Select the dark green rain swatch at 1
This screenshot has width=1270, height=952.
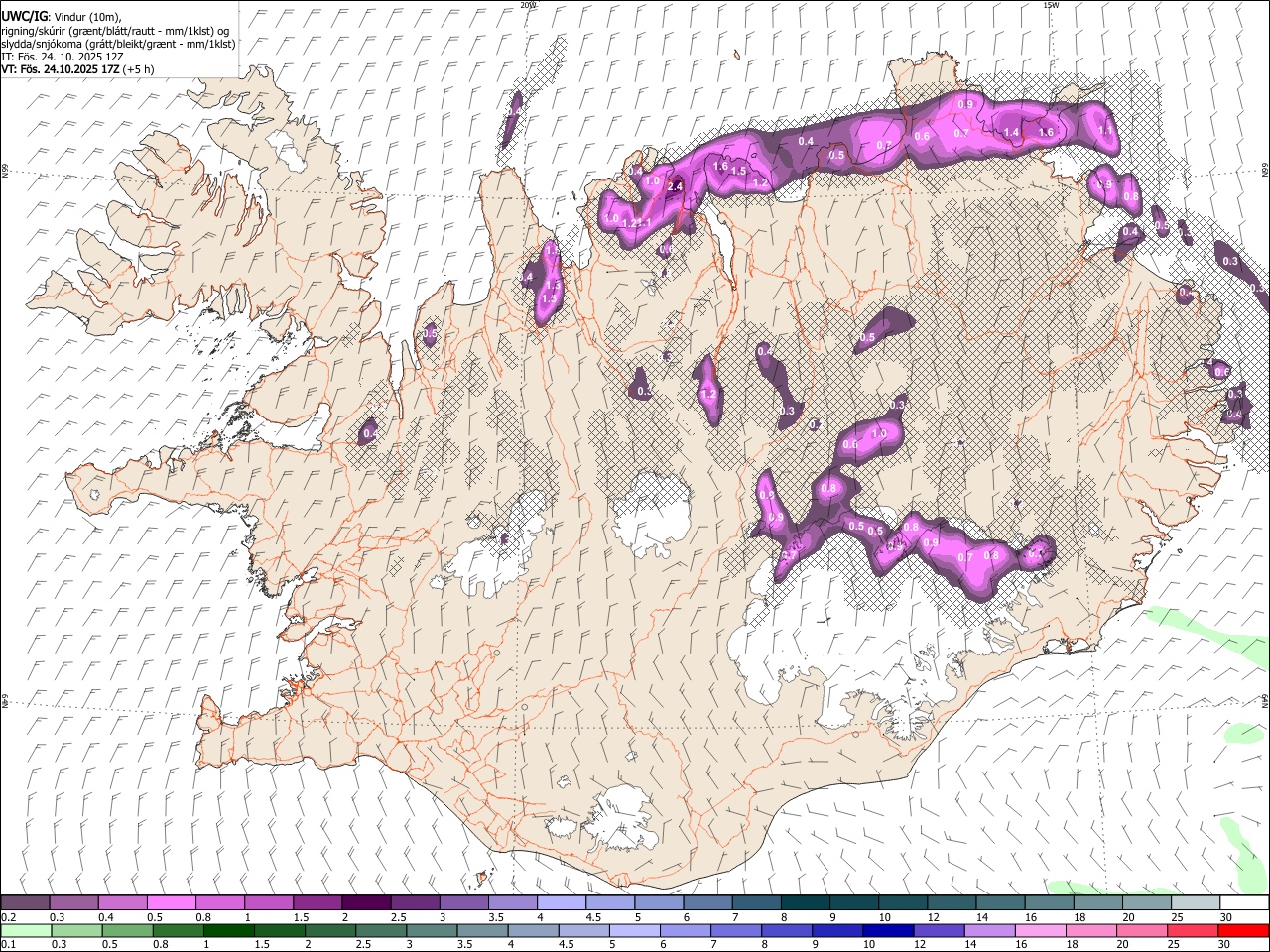coord(229,930)
